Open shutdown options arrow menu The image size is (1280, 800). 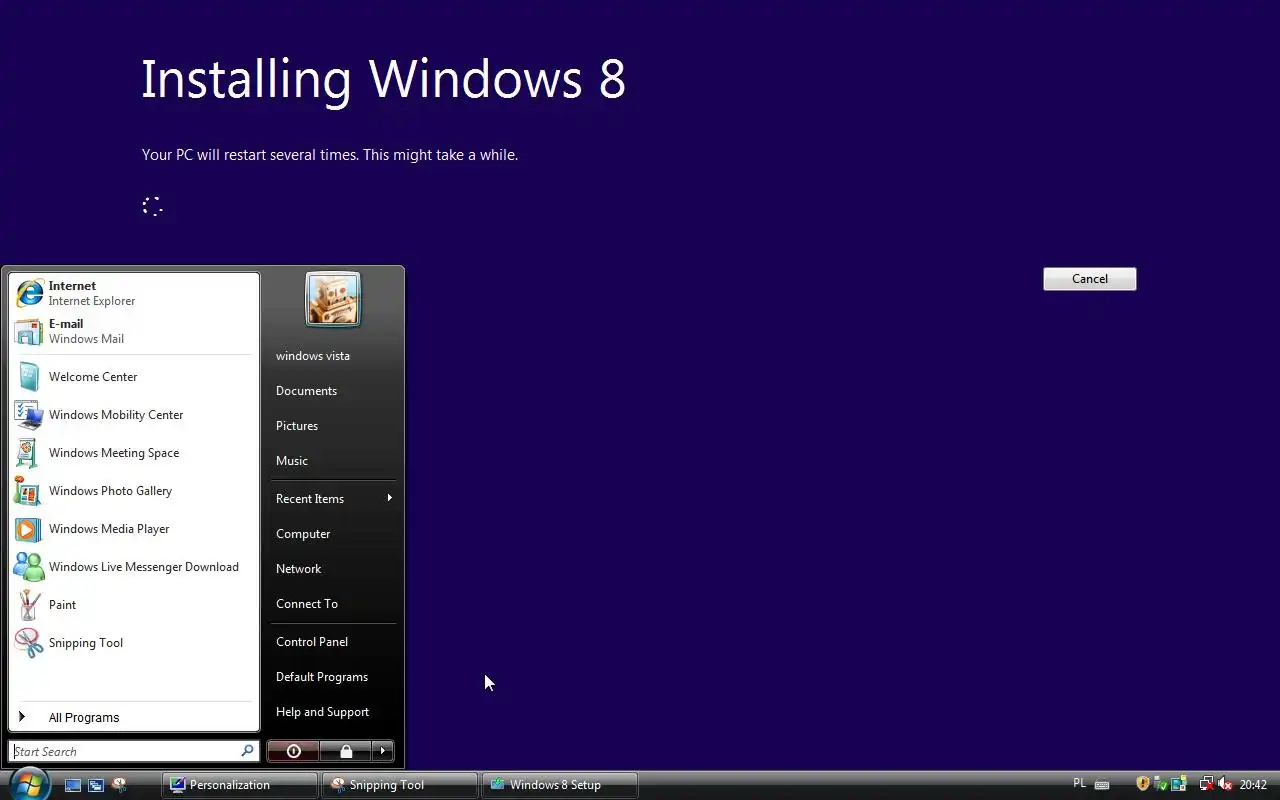point(383,751)
